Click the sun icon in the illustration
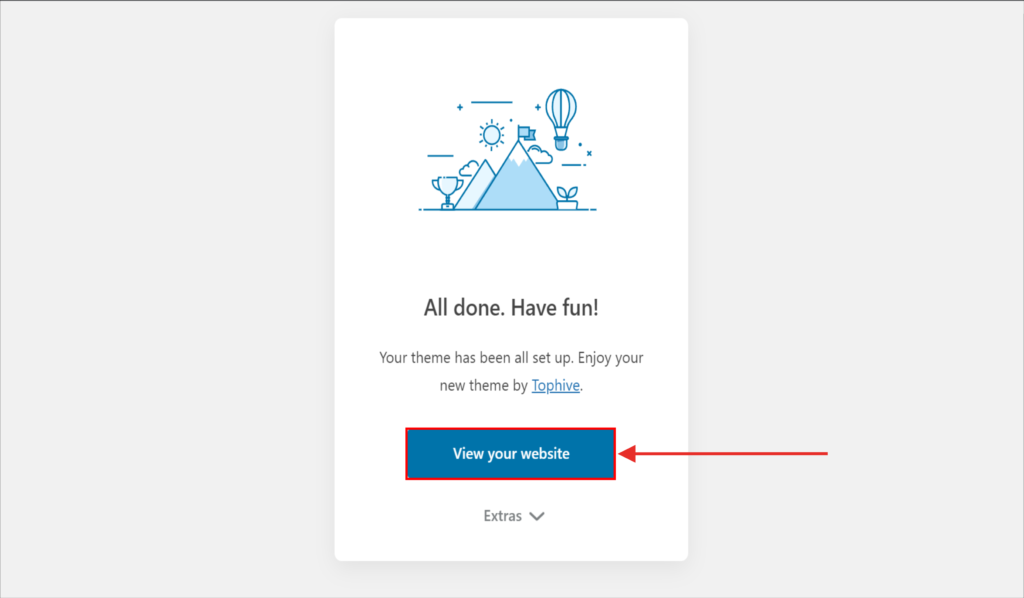Screen dimensions: 1024x598 490,133
